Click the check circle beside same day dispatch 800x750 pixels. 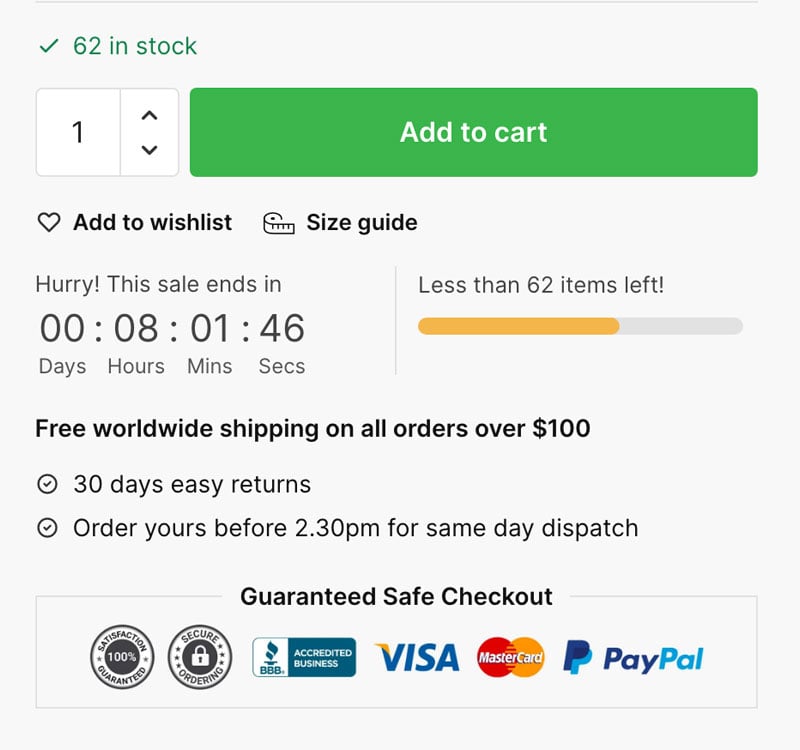47,528
